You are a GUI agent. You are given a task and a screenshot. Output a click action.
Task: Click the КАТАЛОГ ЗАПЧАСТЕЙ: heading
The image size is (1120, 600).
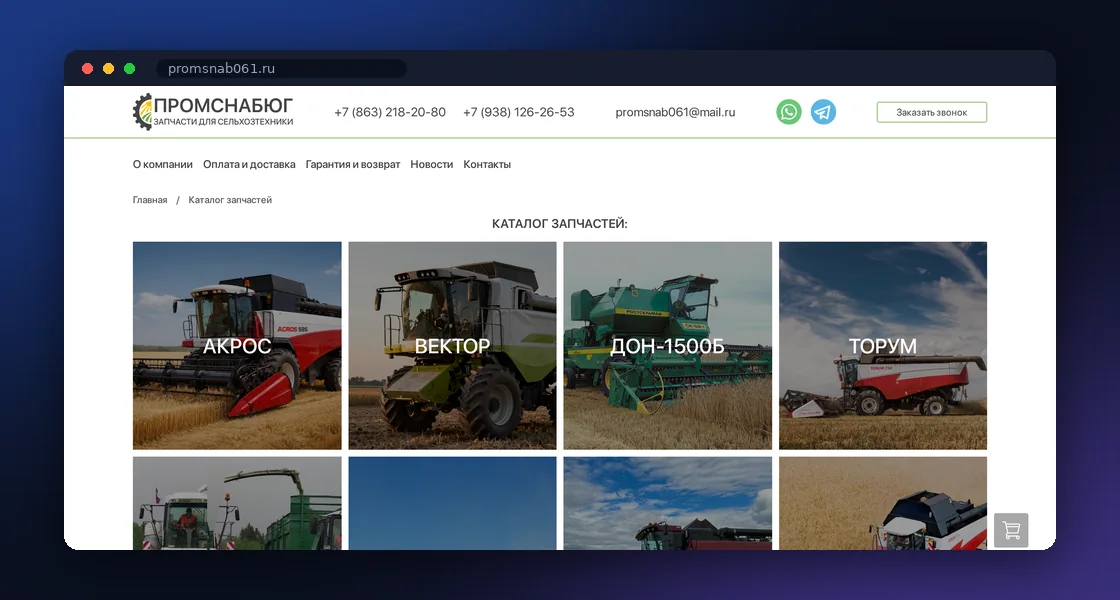pos(560,224)
